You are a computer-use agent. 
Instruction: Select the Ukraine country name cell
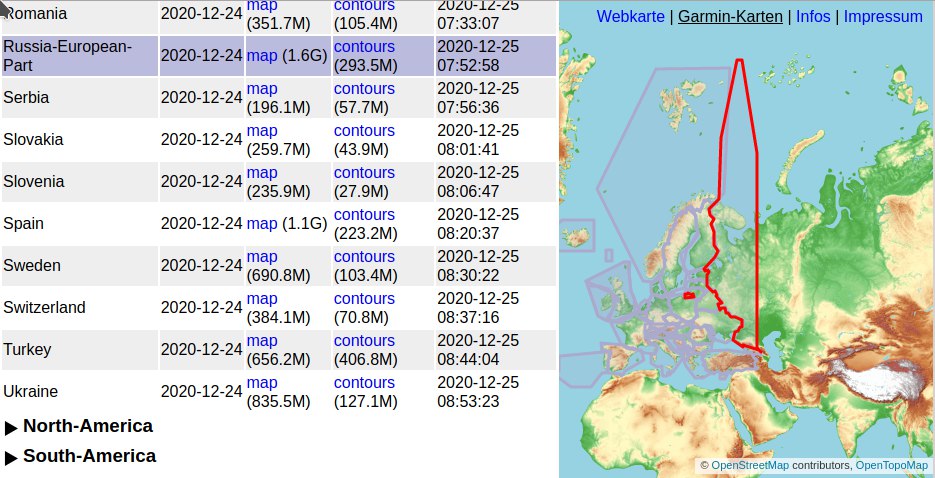[x=80, y=392]
